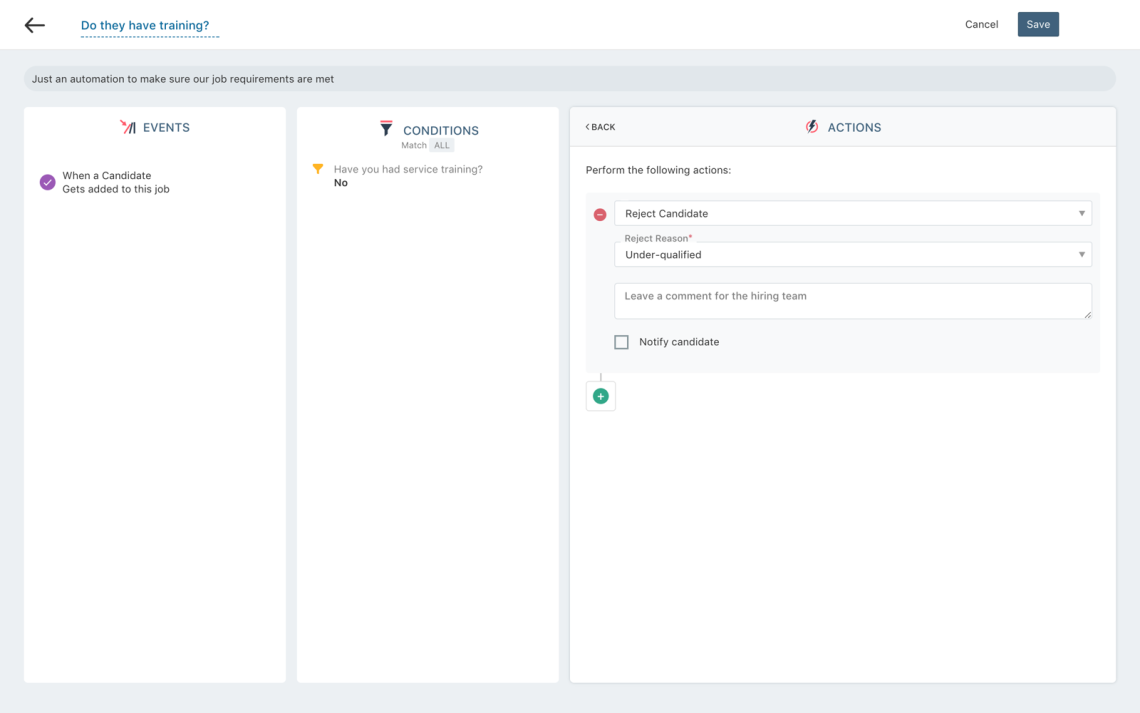This screenshot has width=1140, height=713.
Task: Click the BACK link in the Actions panel
Action: (x=600, y=127)
